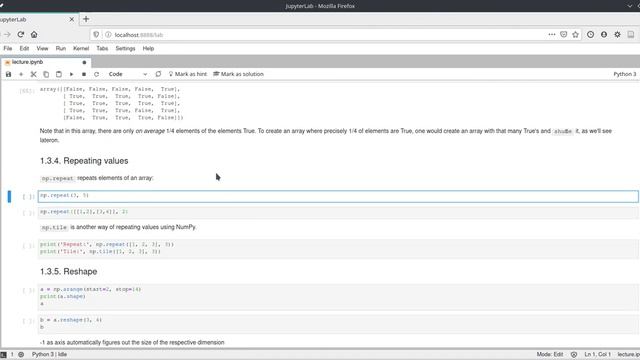The height and width of the screenshot is (360, 640).
Task: Paste cell from clipboard in notebook toolbar
Action: pos(59,74)
